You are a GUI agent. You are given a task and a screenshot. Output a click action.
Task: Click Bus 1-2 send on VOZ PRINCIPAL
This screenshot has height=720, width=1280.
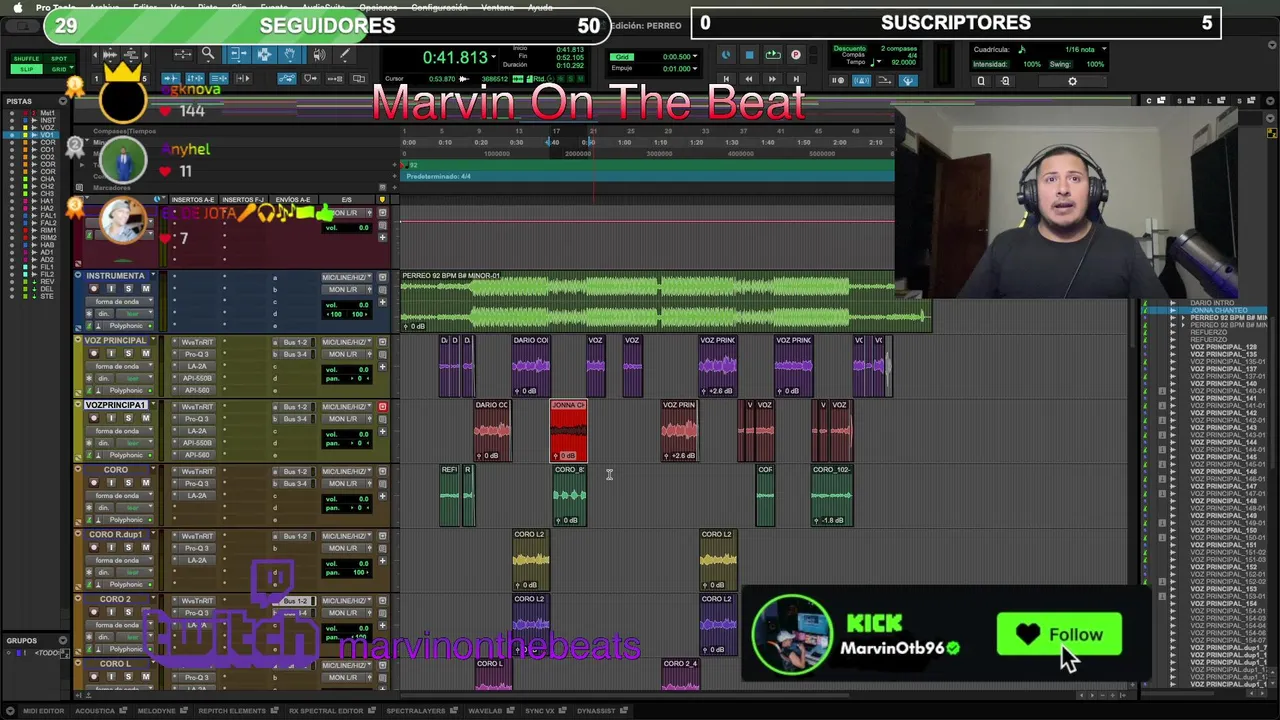[x=294, y=342]
